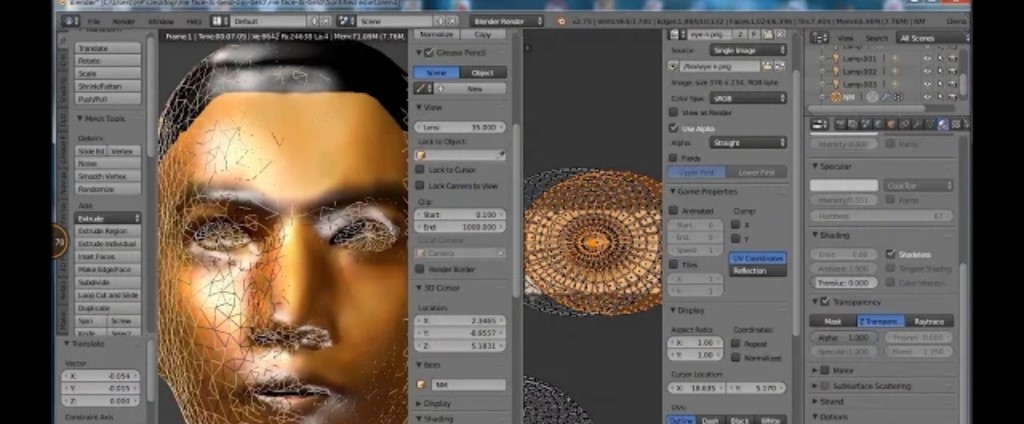This screenshot has height=424, width=1024.
Task: Open the Object properties cube tab icon
Action: [x=891, y=124]
